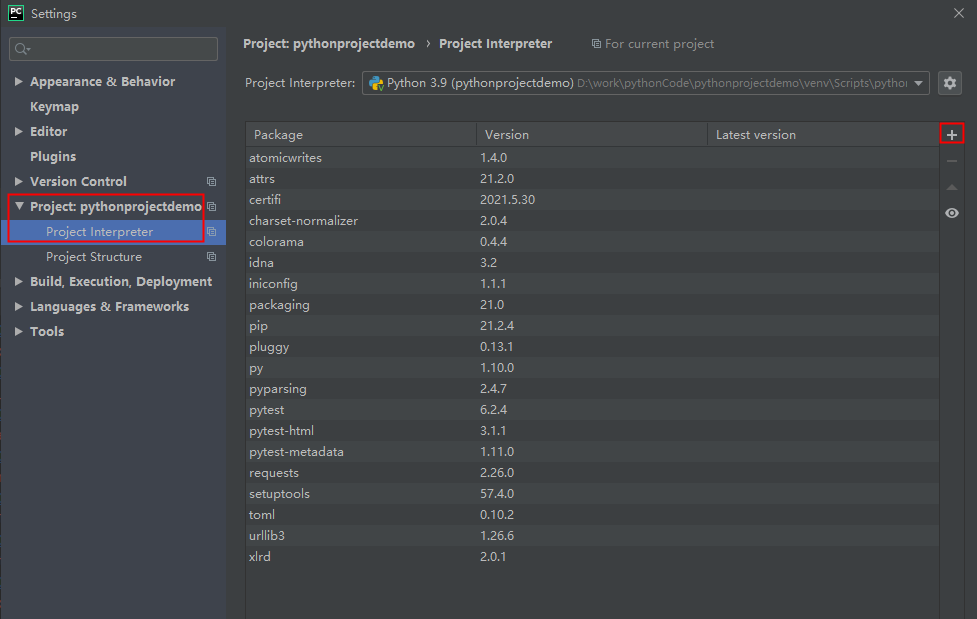Select the urllib3 package row
This screenshot has height=619, width=977.
(592, 535)
